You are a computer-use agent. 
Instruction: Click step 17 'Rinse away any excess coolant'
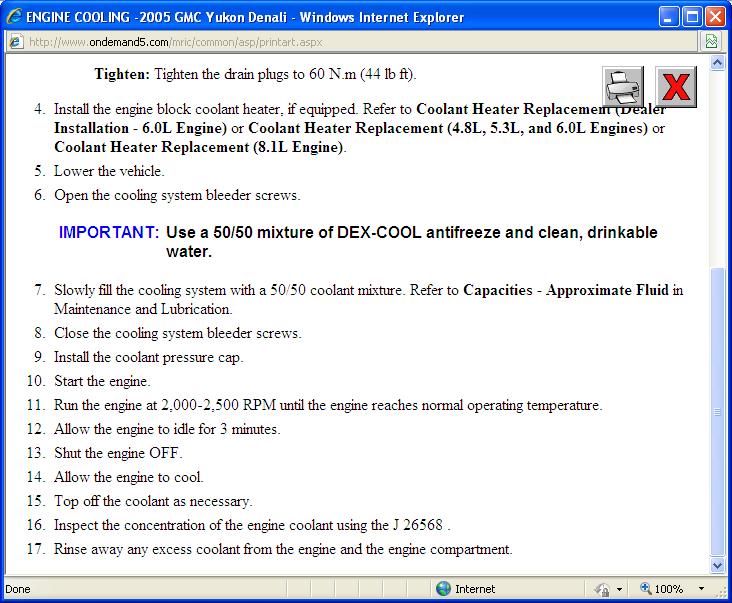point(283,549)
